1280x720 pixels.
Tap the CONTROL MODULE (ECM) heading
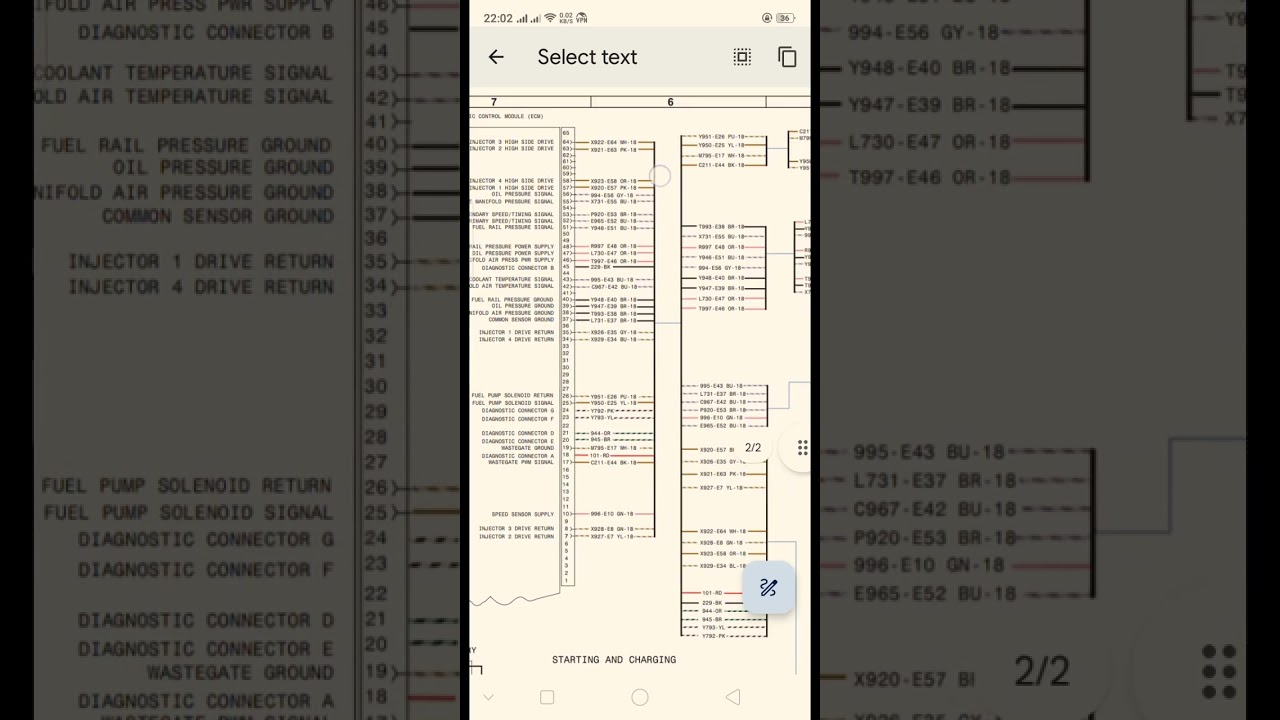click(x=507, y=116)
